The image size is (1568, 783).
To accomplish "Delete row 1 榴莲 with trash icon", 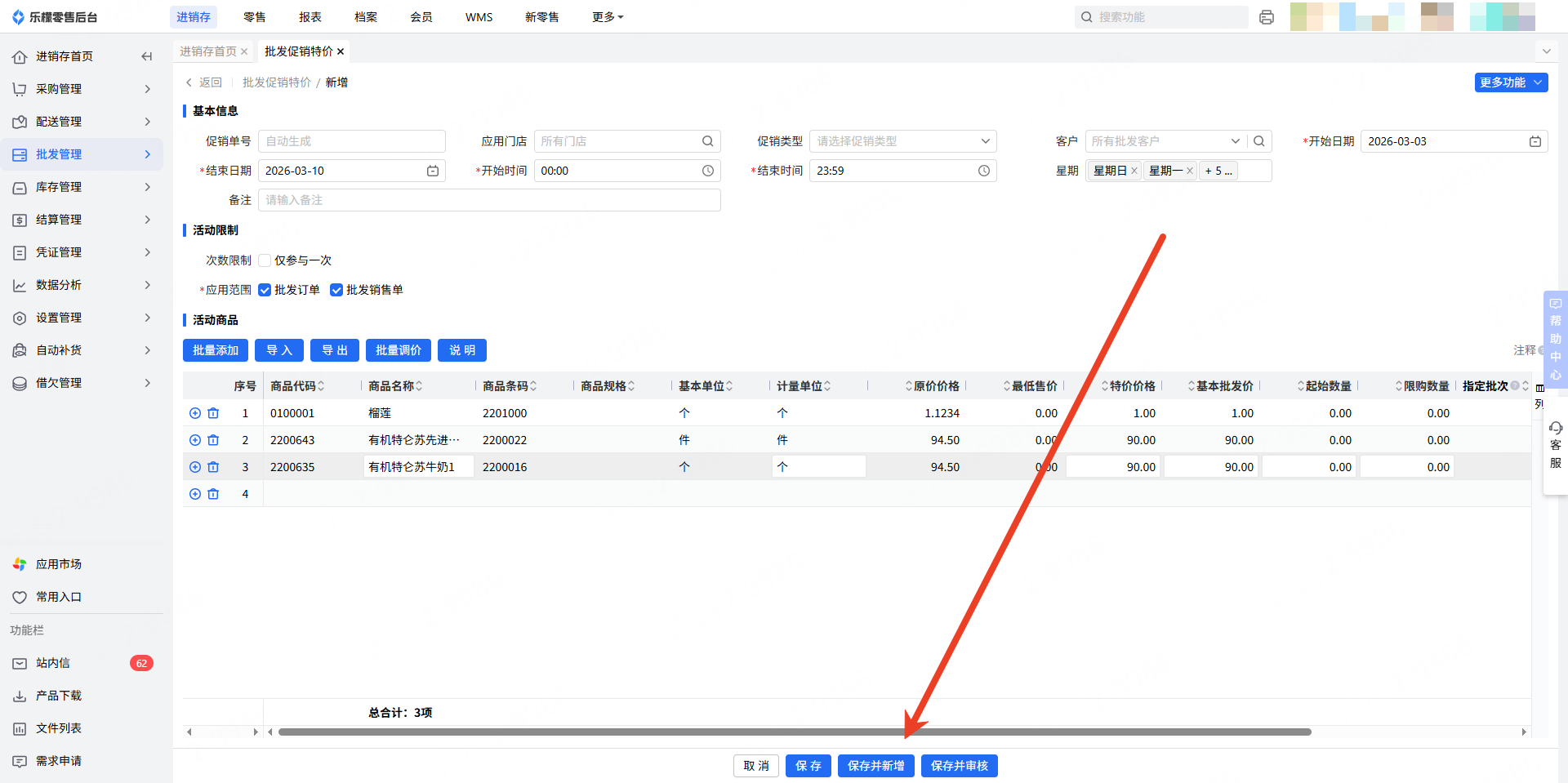I will [x=213, y=413].
